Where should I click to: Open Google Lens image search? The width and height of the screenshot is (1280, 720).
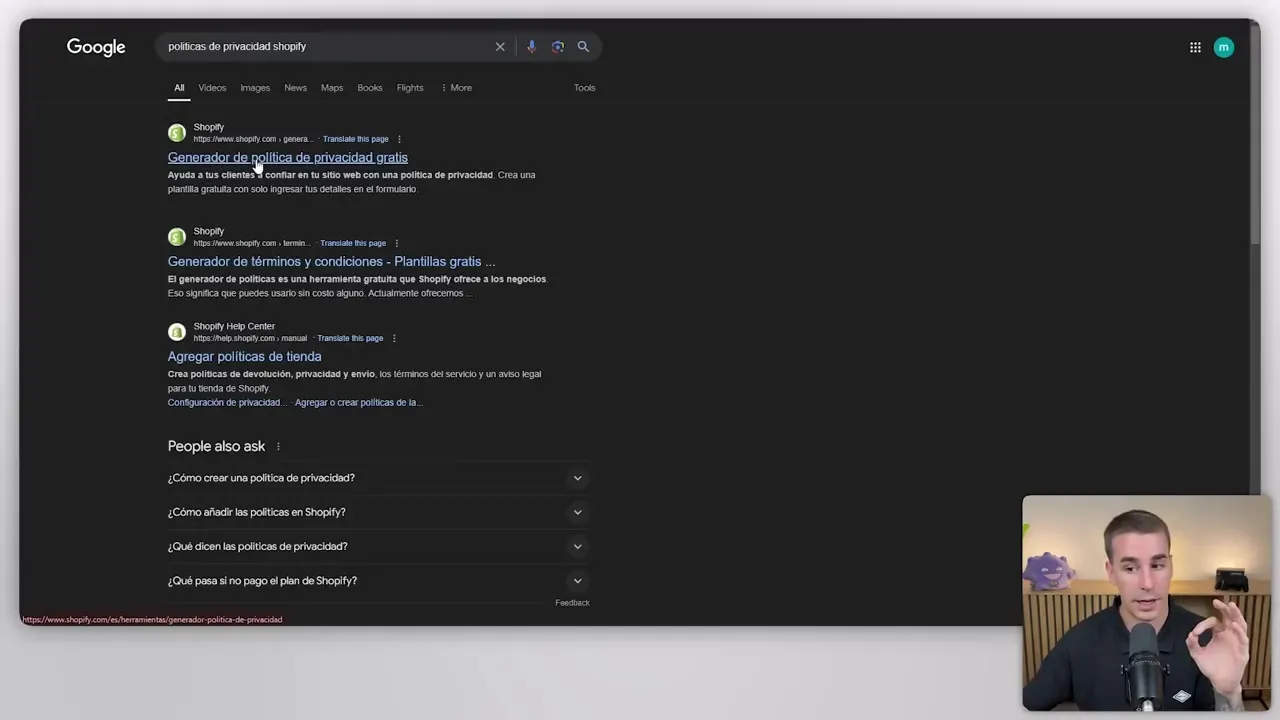click(x=557, y=47)
